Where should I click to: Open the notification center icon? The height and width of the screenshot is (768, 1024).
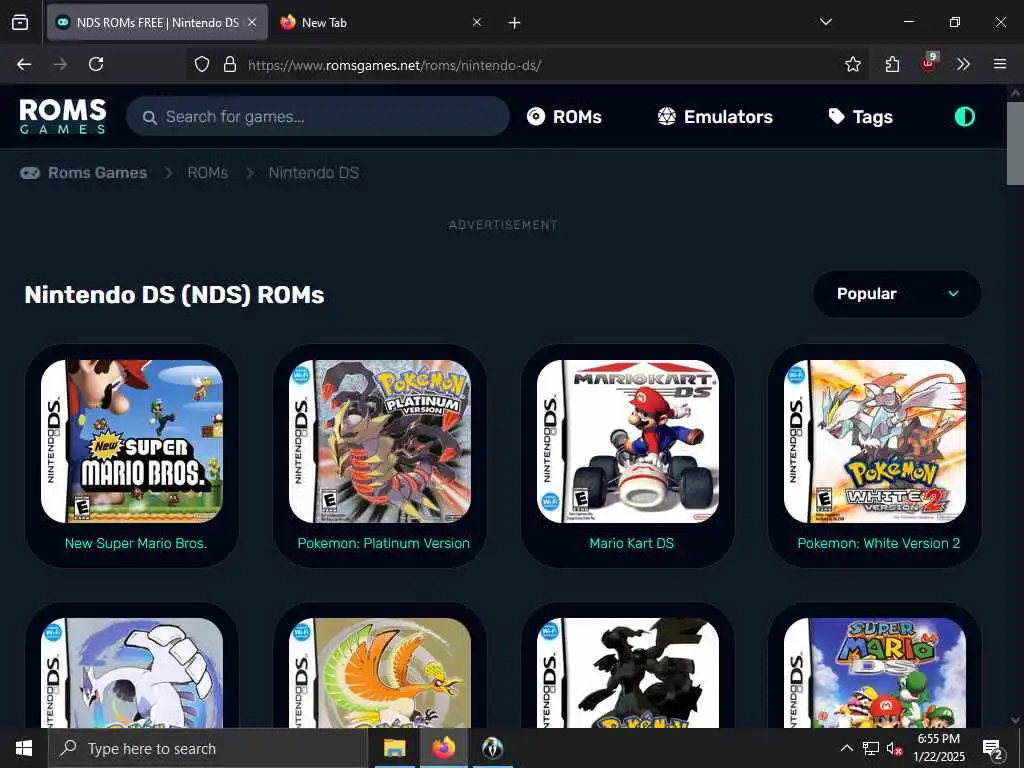(x=993, y=748)
